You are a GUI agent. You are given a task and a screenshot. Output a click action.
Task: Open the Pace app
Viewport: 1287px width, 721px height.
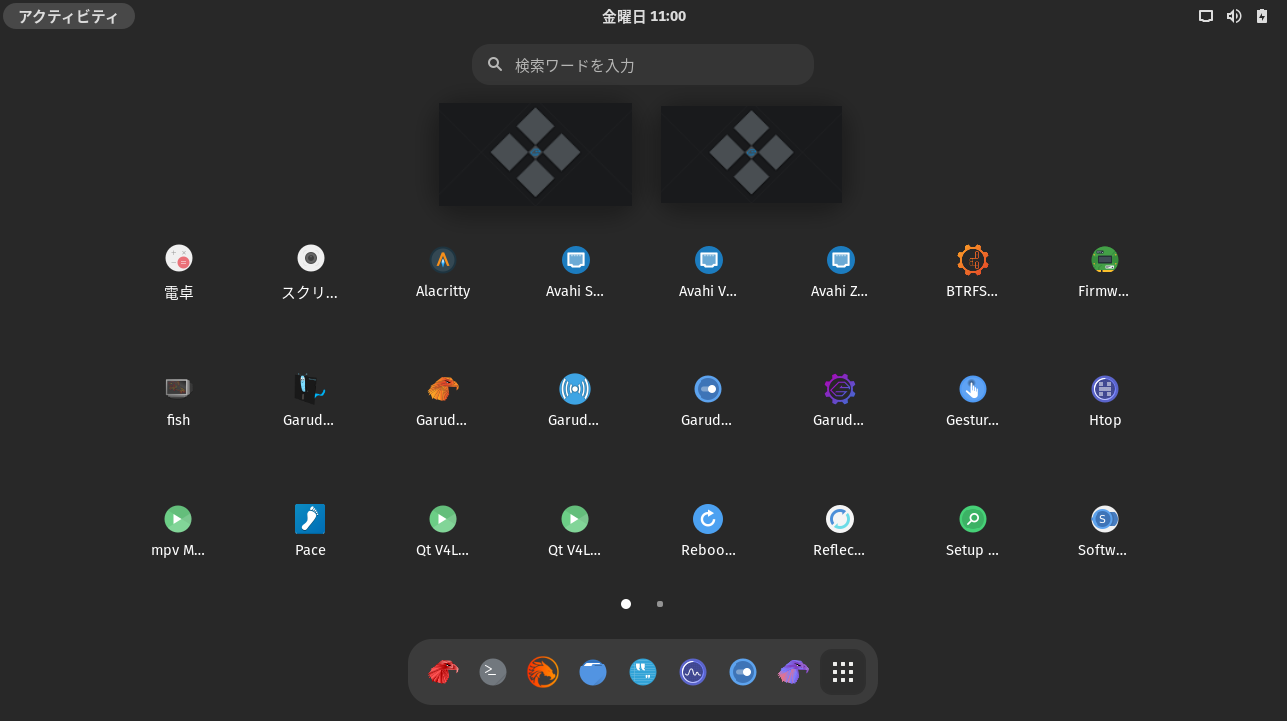pyautogui.click(x=310, y=530)
